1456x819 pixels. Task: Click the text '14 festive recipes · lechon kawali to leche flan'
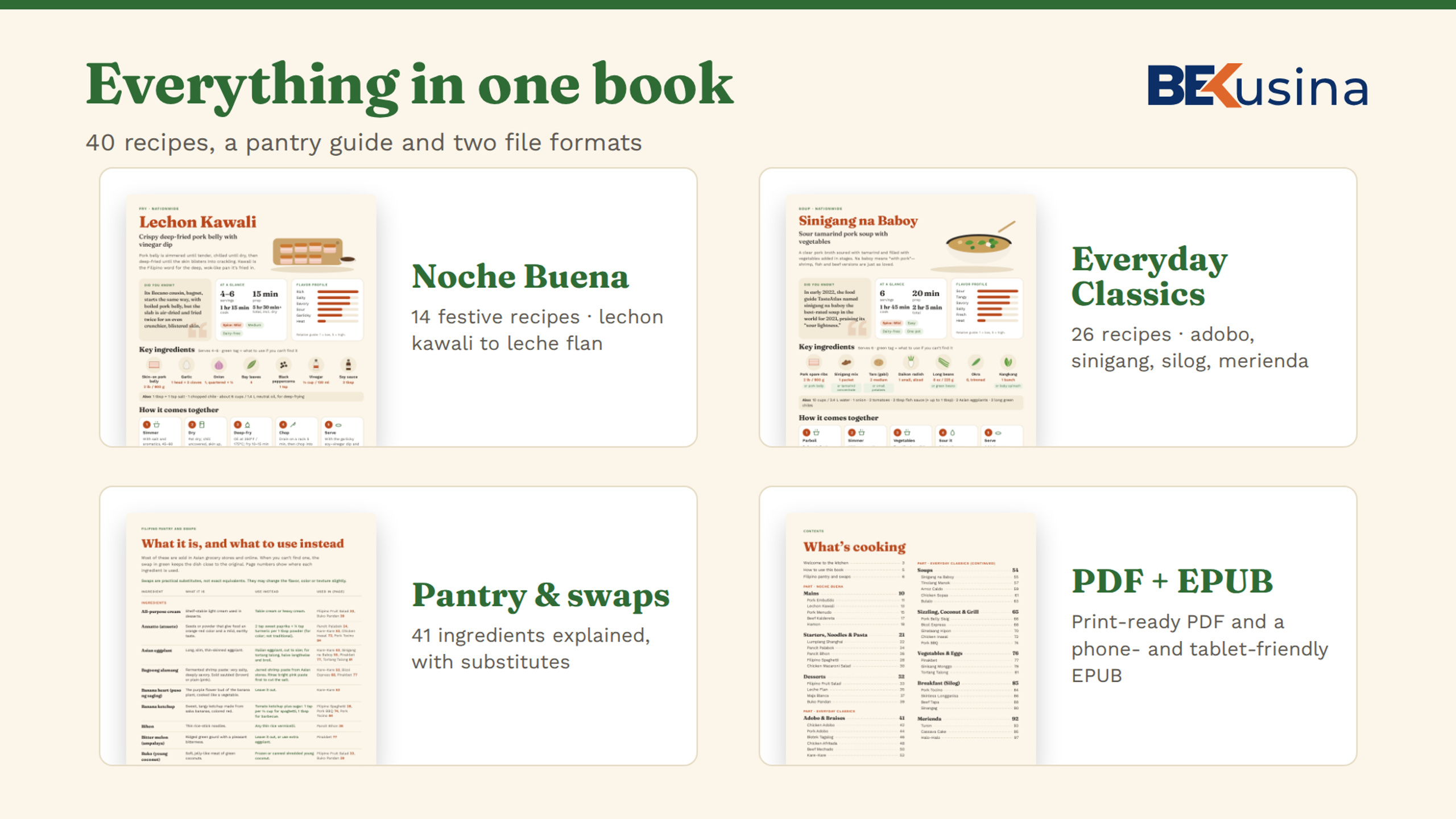click(537, 330)
